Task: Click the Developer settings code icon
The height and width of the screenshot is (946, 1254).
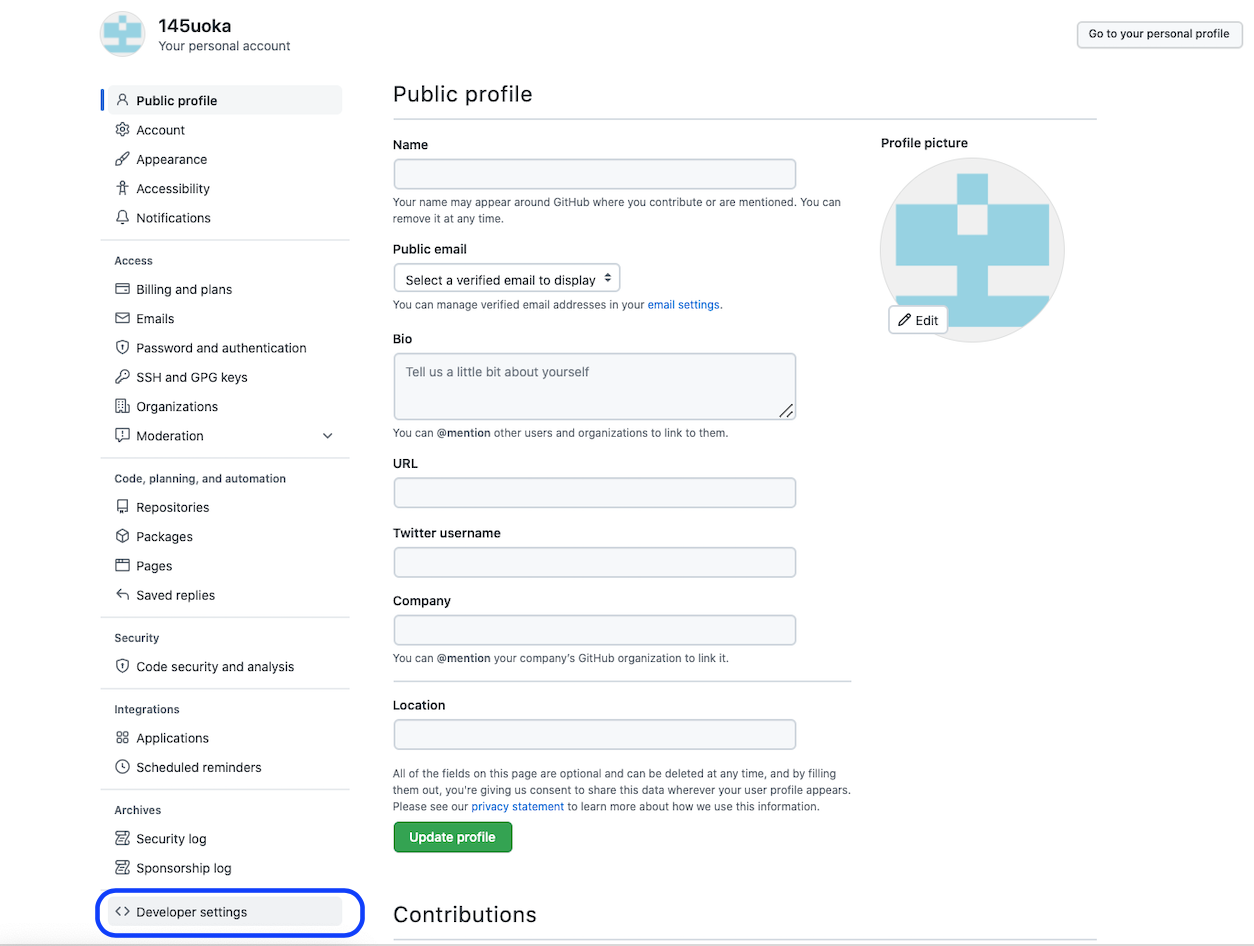Action: [x=121, y=911]
